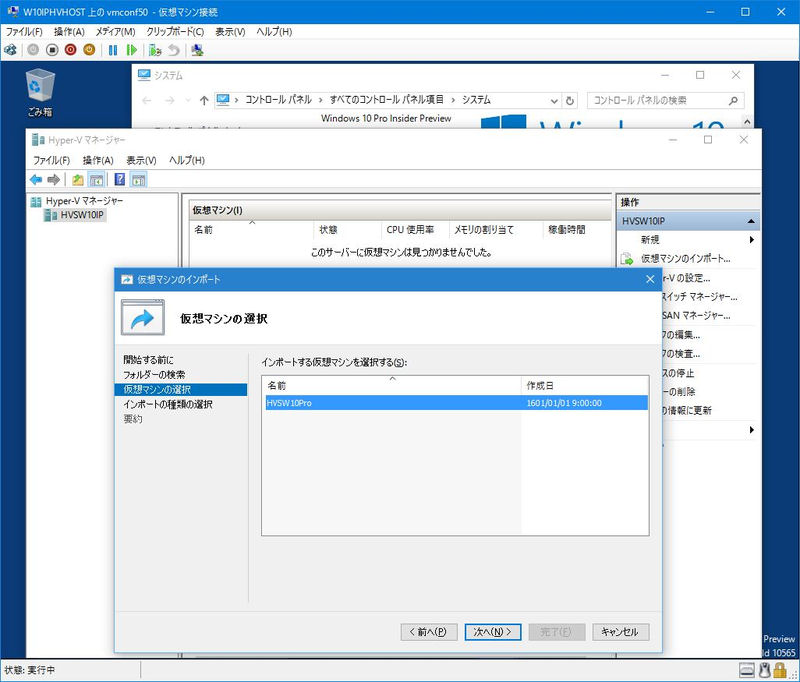Open クリップボード(C) menu in VM connection window
The width and height of the screenshot is (800, 682).
pos(175,32)
